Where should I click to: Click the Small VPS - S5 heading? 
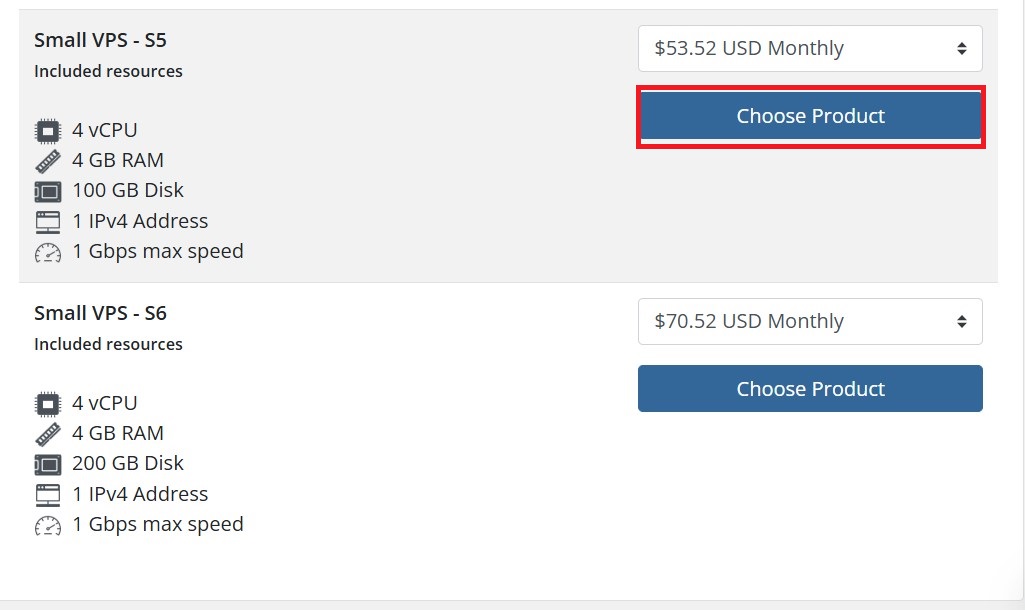[101, 41]
